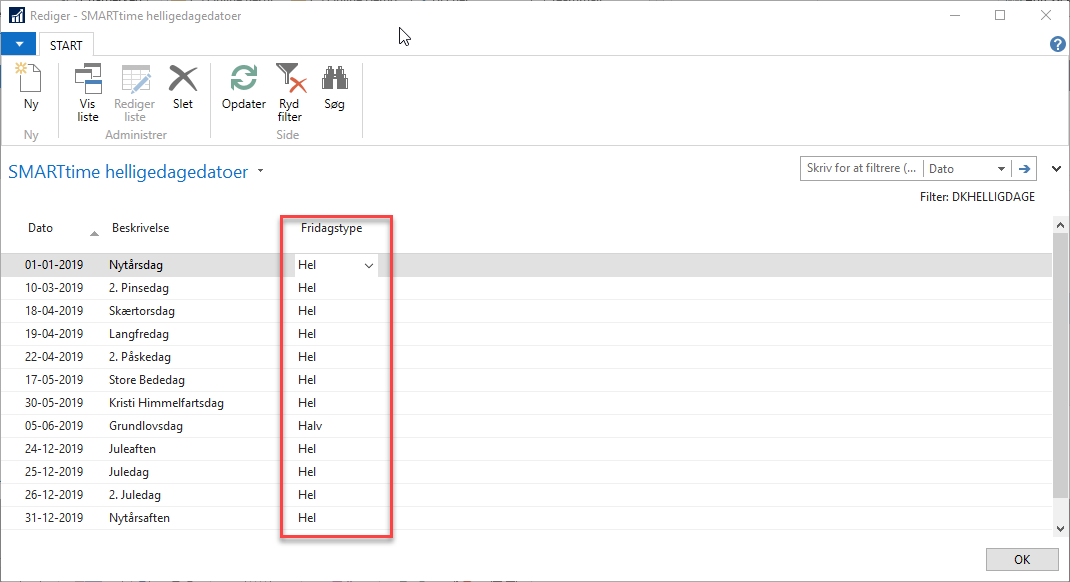The height and width of the screenshot is (582, 1070).
Task: Select the Juleaften row description
Action: [132, 449]
